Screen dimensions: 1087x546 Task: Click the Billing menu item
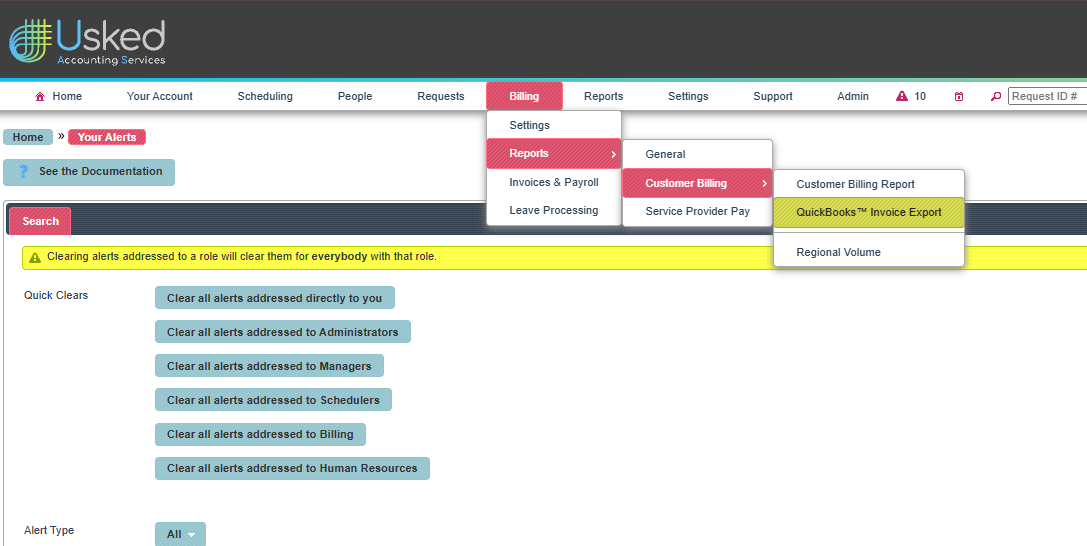524,96
